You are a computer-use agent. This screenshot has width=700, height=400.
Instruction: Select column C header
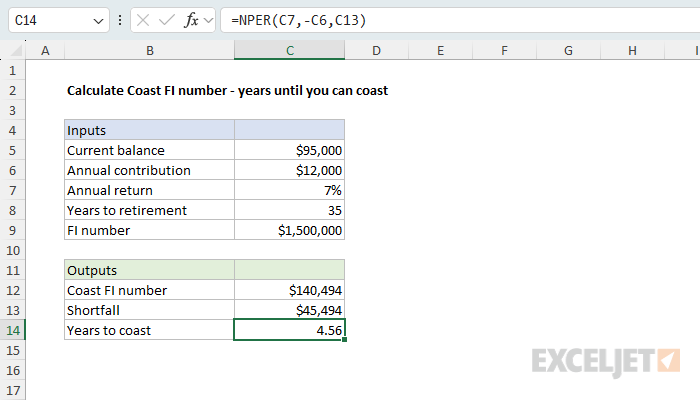click(x=289, y=50)
